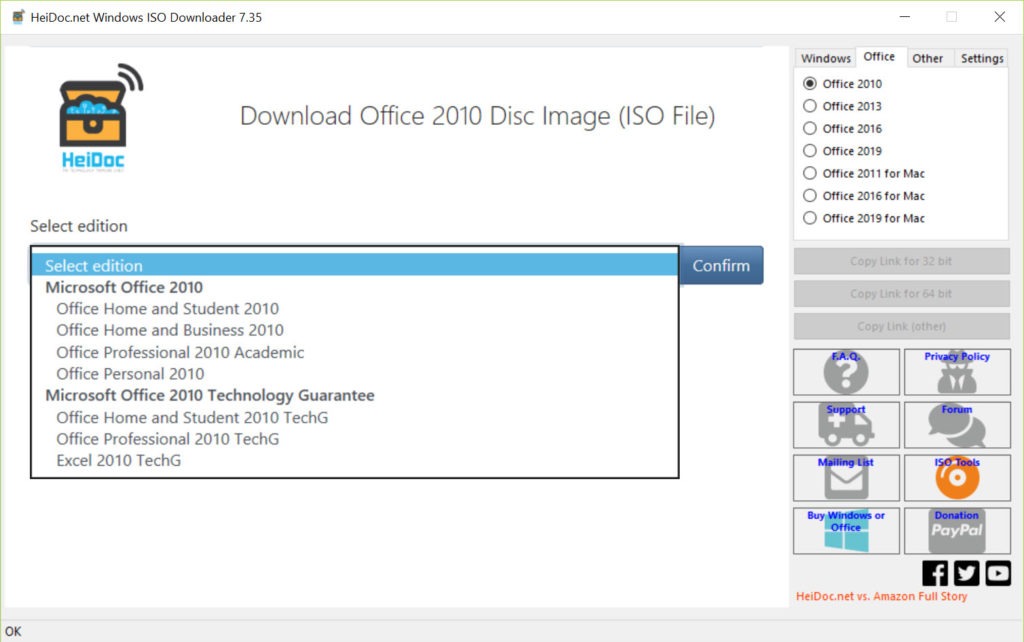Screen dimensions: 1024x642
Task: Open the Forum speech bubbles icon
Action: tap(957, 425)
